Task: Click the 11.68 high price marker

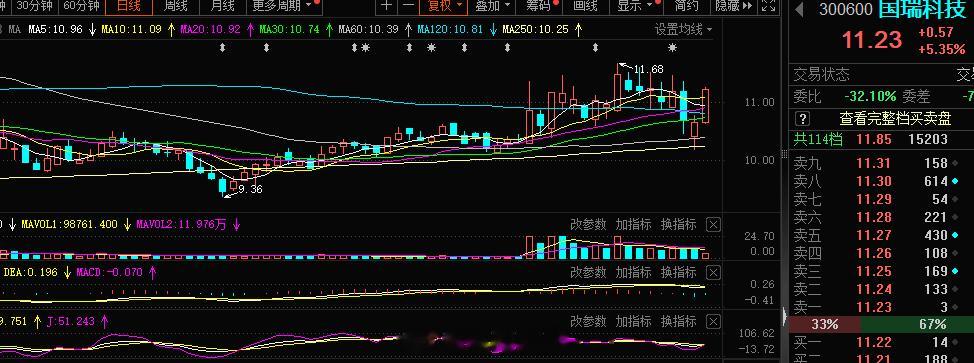Action: (x=649, y=70)
